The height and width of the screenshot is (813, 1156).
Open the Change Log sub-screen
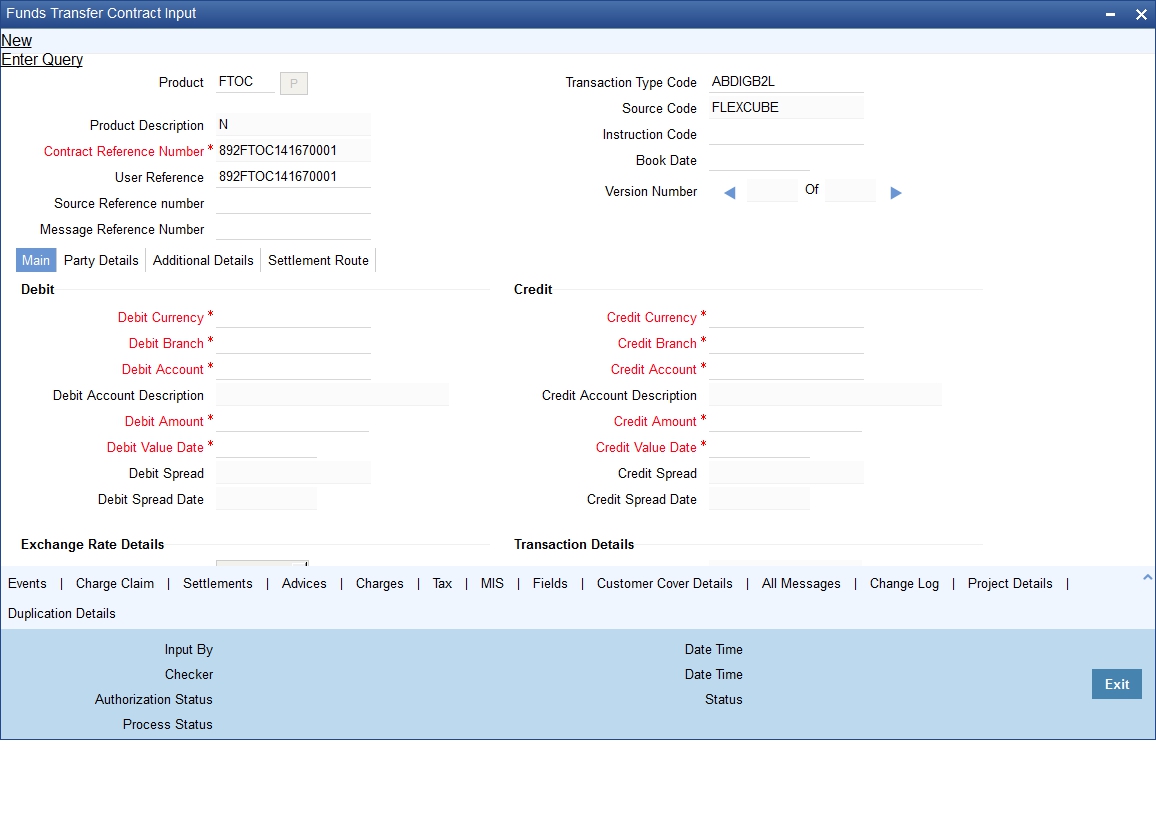click(x=904, y=584)
